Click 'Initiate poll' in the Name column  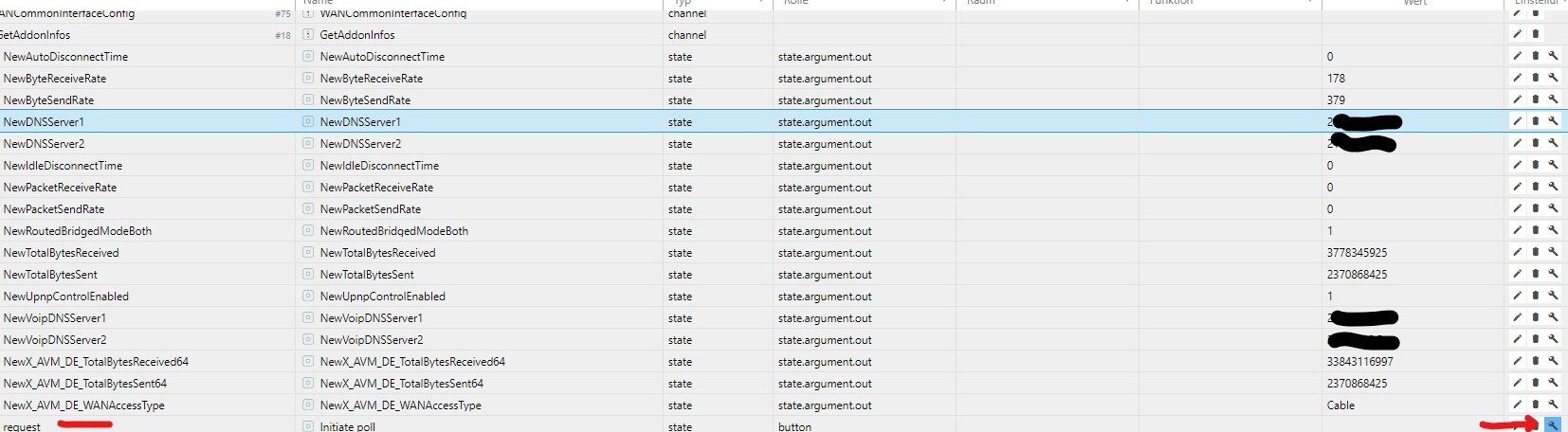348,426
